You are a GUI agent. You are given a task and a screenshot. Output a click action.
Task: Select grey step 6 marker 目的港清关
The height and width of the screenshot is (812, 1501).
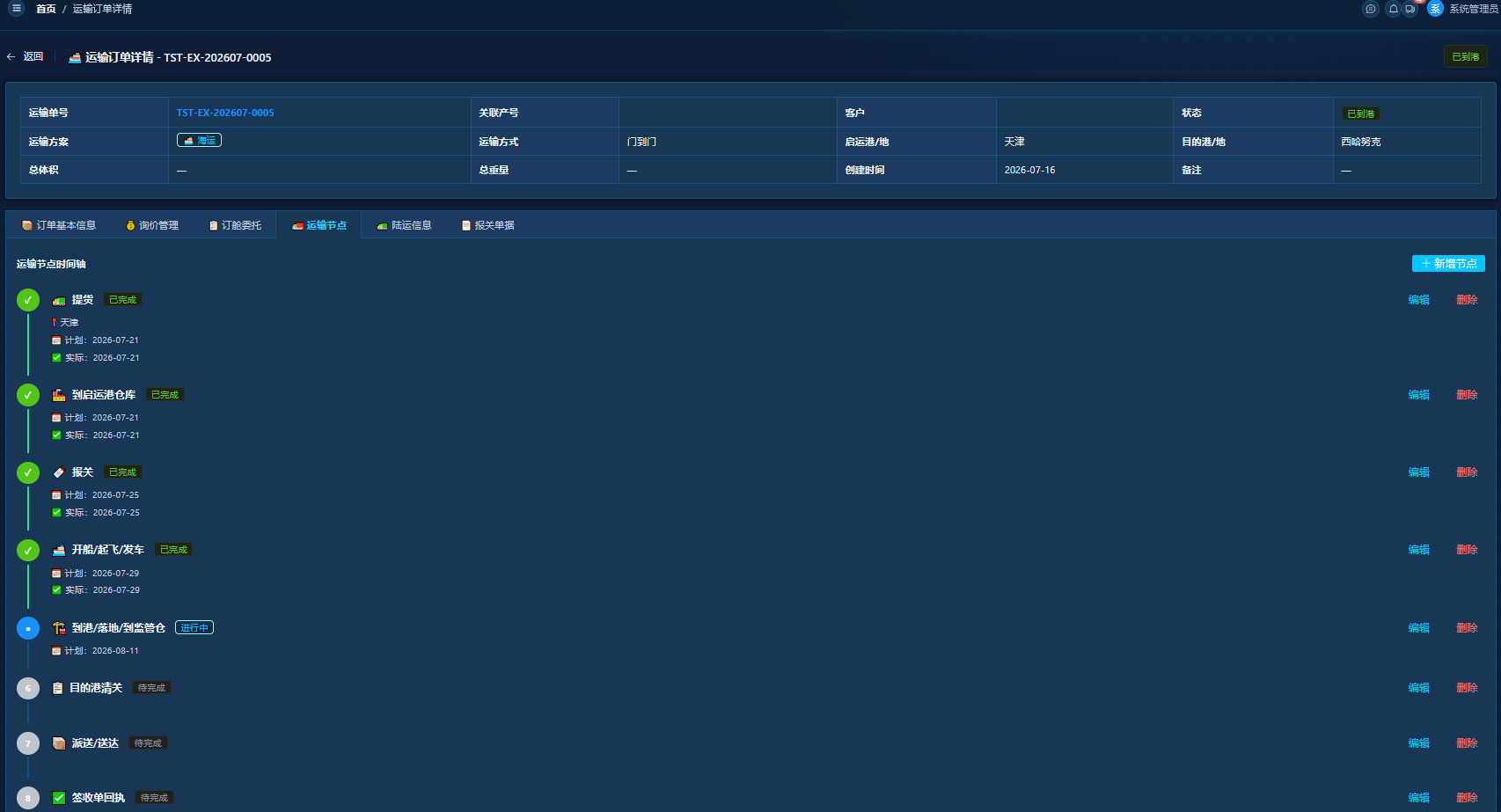[x=28, y=688]
